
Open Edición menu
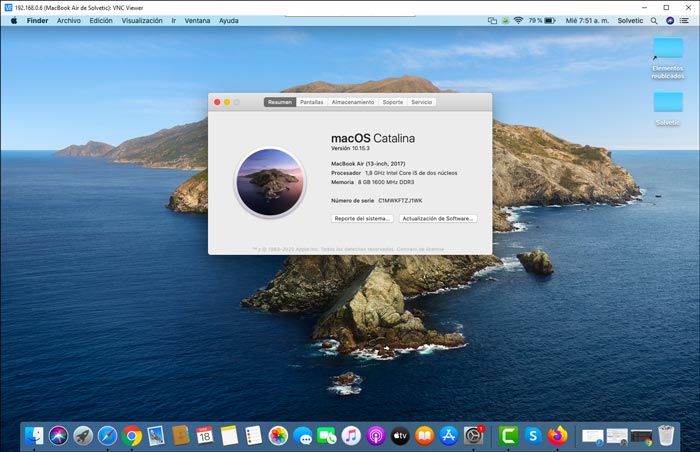pos(101,21)
